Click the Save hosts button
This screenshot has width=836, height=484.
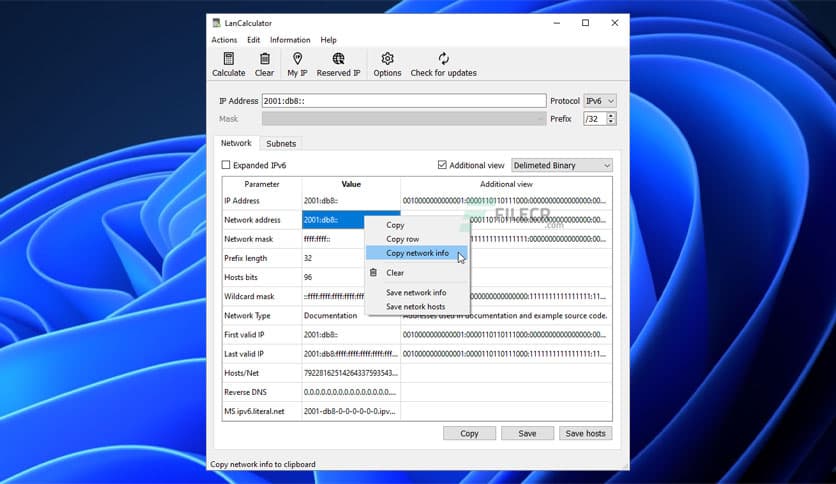tap(585, 433)
